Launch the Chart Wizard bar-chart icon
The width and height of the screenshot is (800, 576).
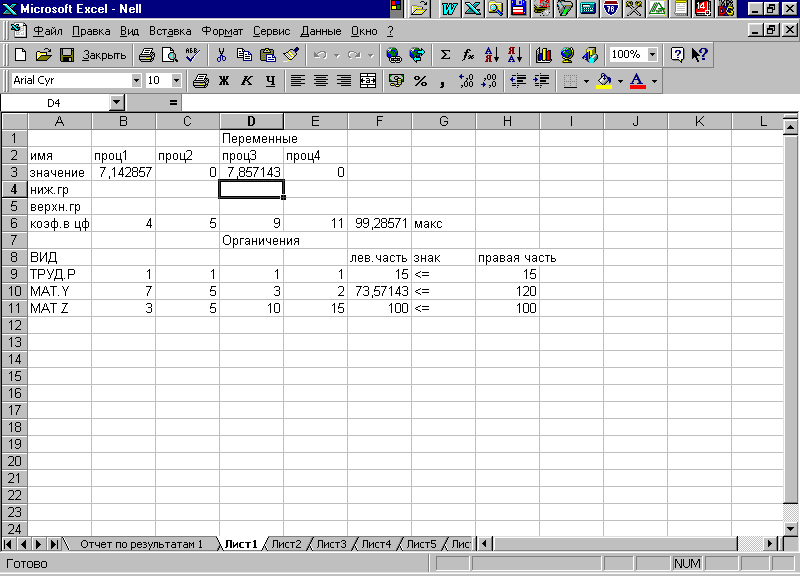(x=543, y=55)
